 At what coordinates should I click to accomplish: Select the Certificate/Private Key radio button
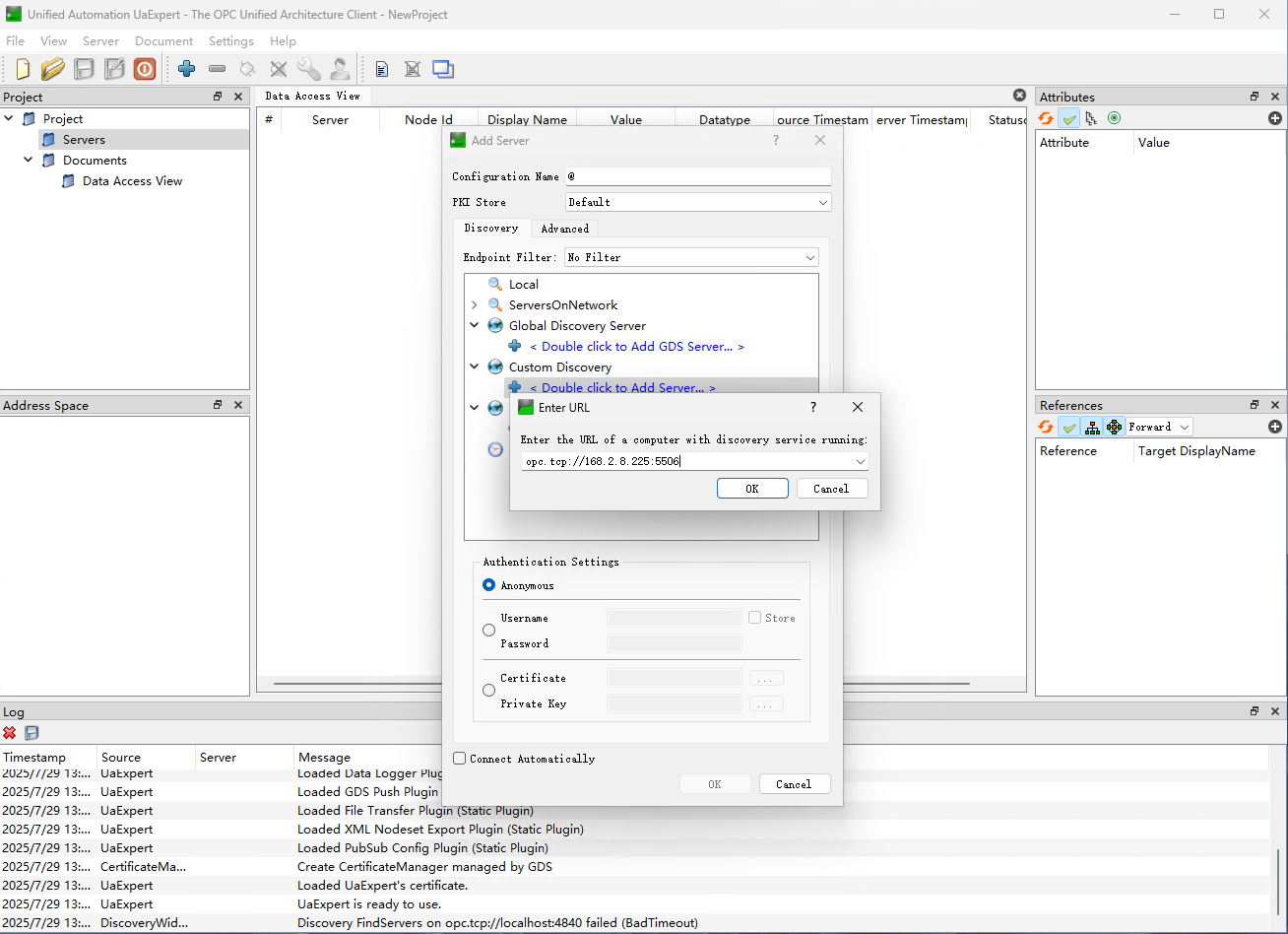(489, 691)
